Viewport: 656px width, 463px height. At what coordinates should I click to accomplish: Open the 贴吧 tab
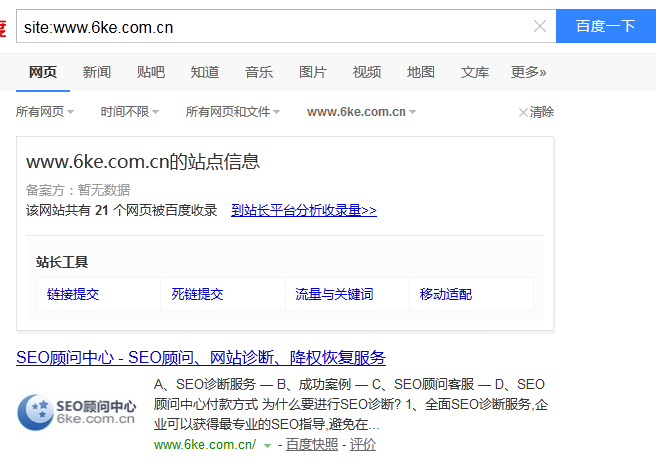click(151, 72)
